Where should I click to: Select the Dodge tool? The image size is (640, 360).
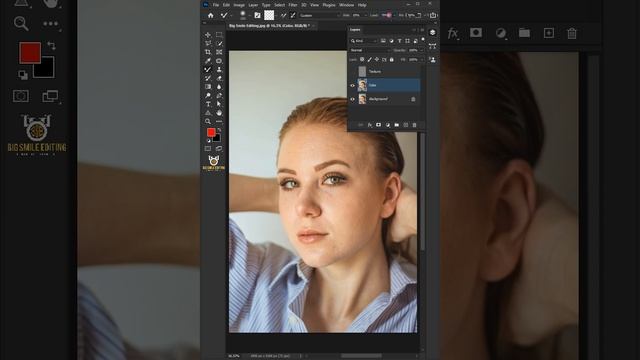208,96
